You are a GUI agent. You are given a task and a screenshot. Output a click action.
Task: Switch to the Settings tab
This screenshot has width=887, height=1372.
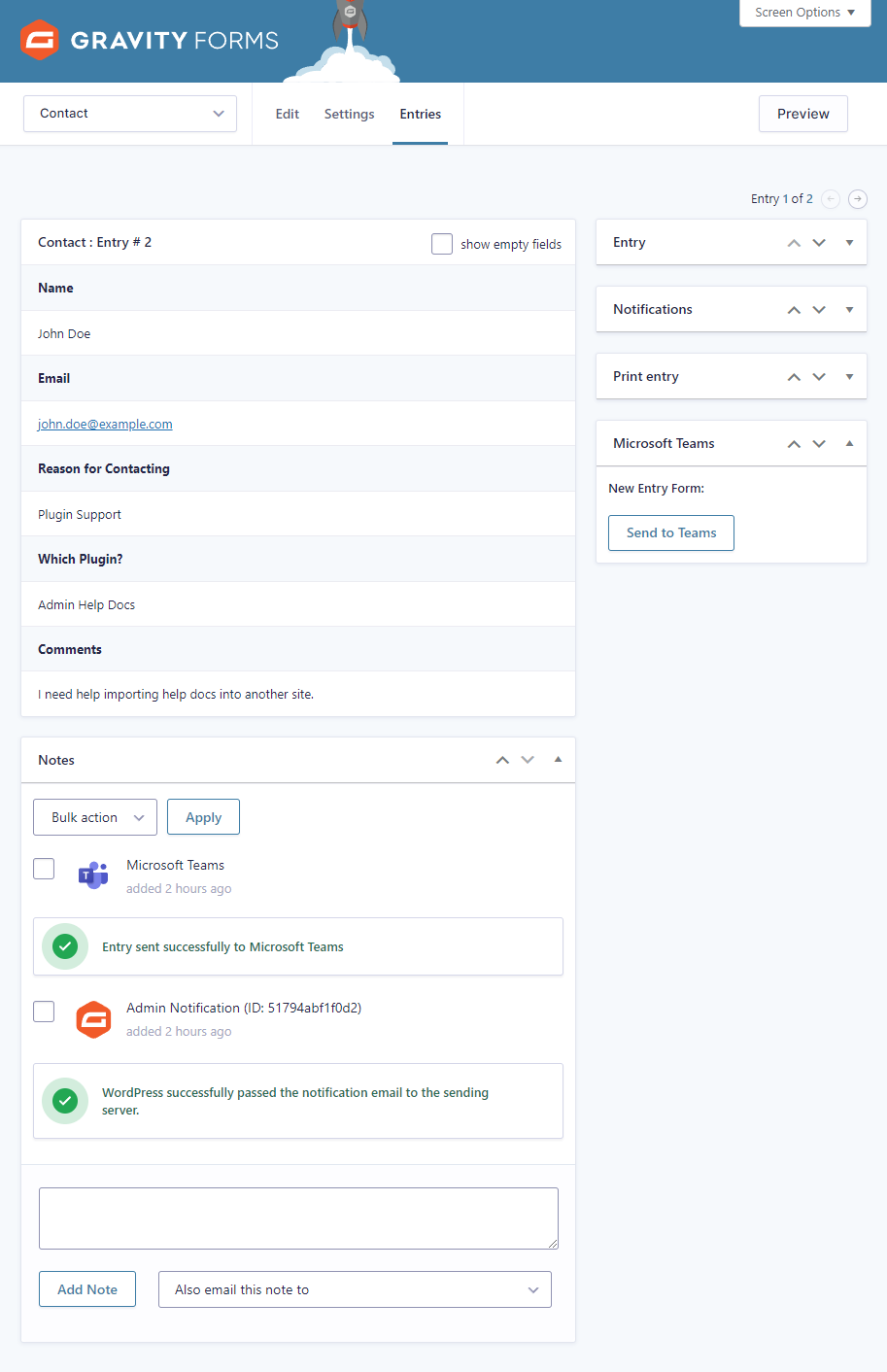point(349,114)
